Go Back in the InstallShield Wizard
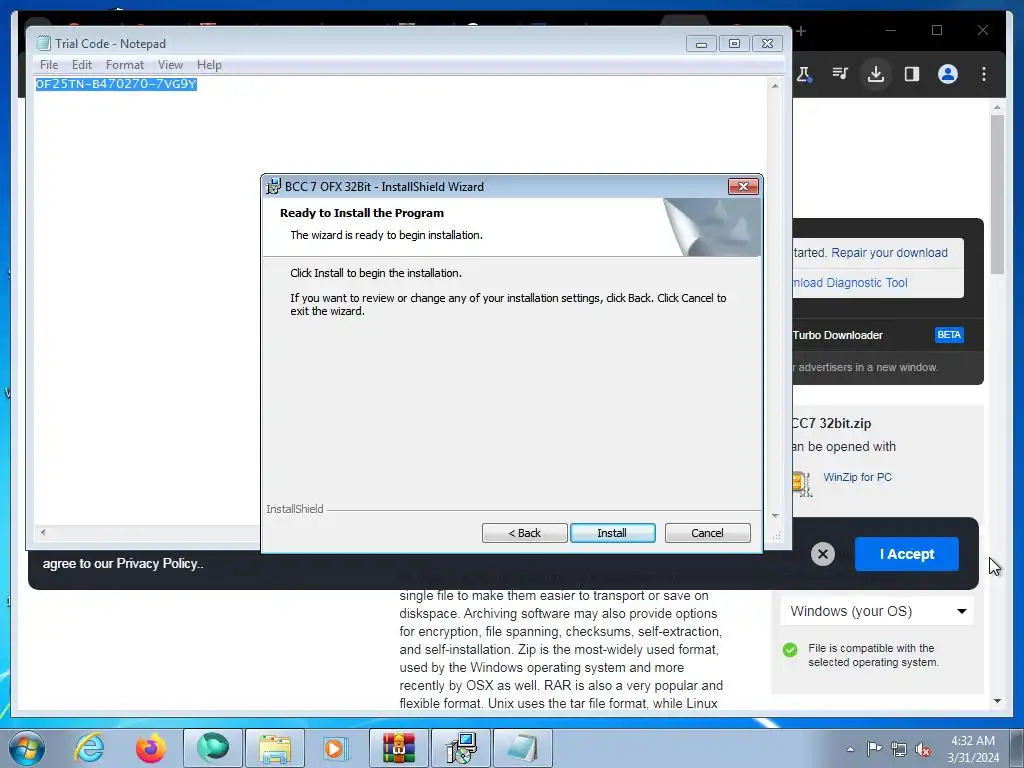Viewport: 1024px width, 768px height. 524,533
